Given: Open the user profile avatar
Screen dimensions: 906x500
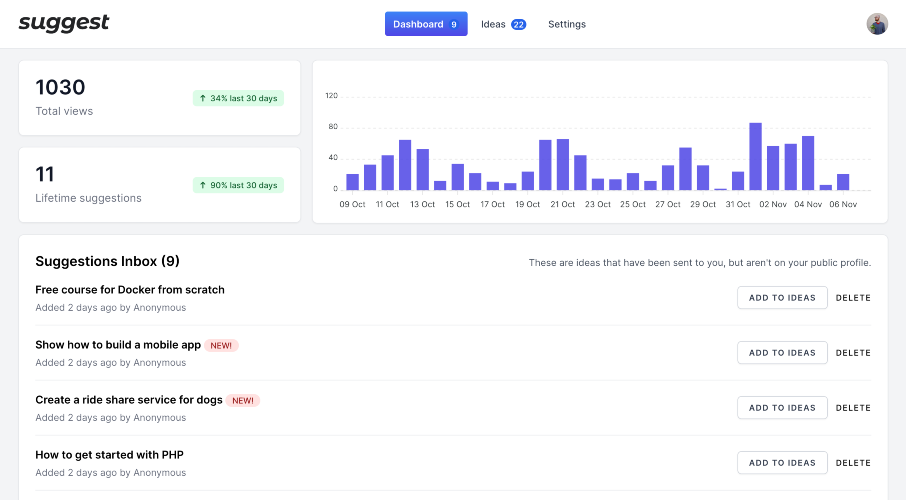Looking at the screenshot, I should click(877, 24).
